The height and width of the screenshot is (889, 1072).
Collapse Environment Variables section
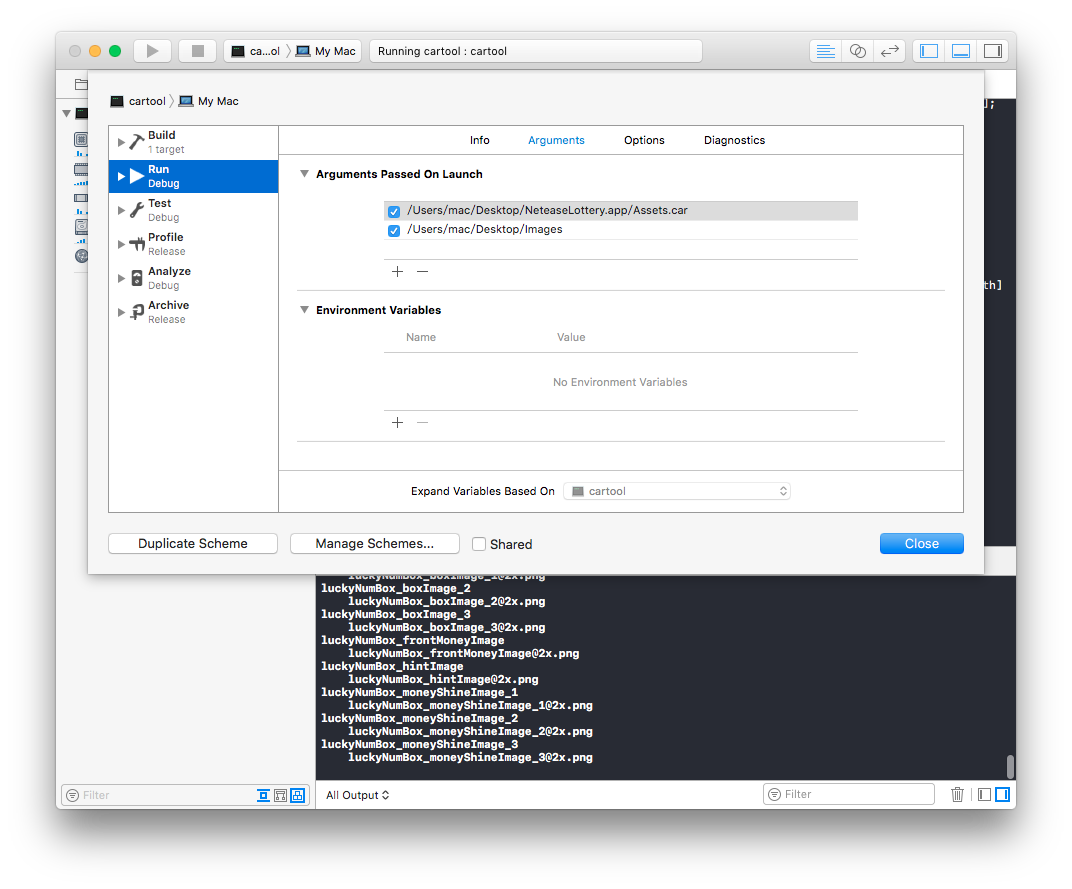click(304, 310)
